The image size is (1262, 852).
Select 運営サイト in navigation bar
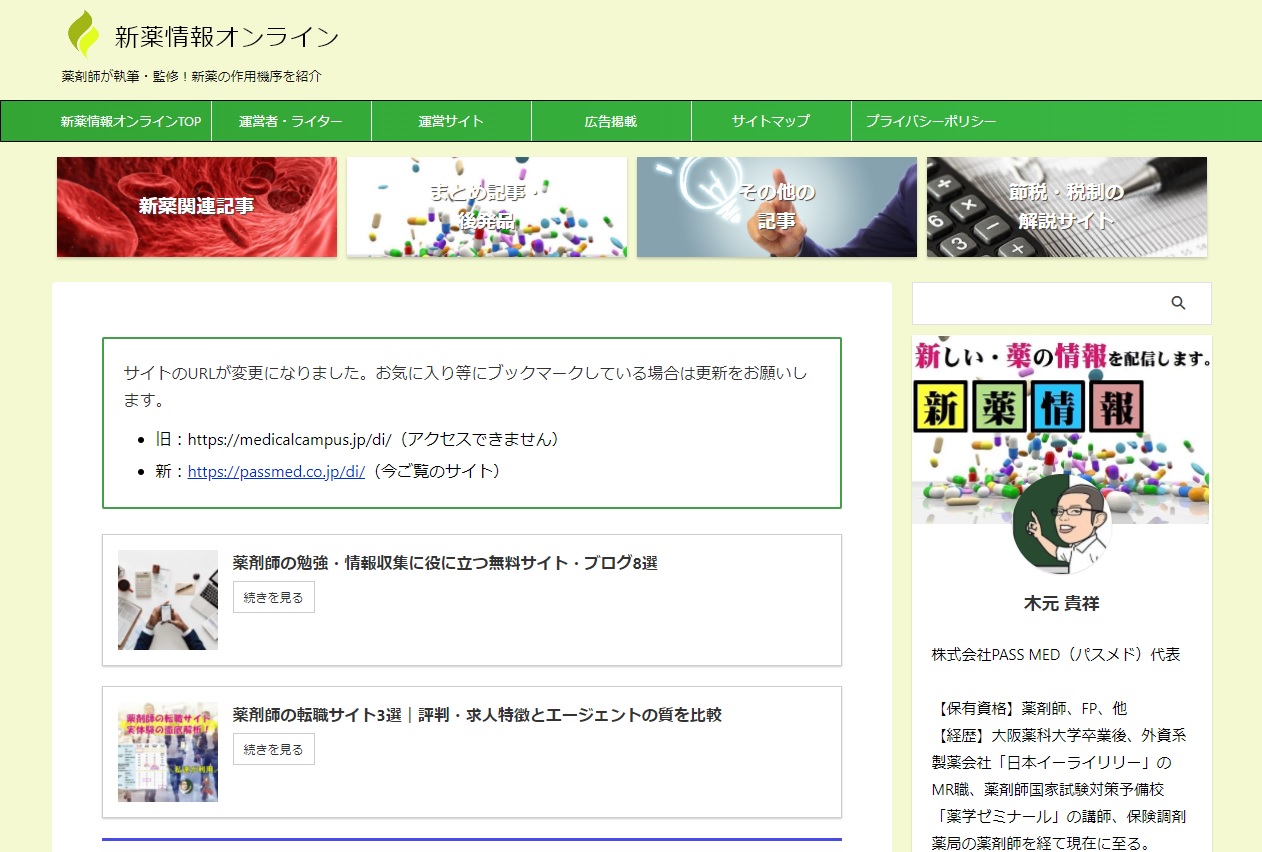point(451,121)
